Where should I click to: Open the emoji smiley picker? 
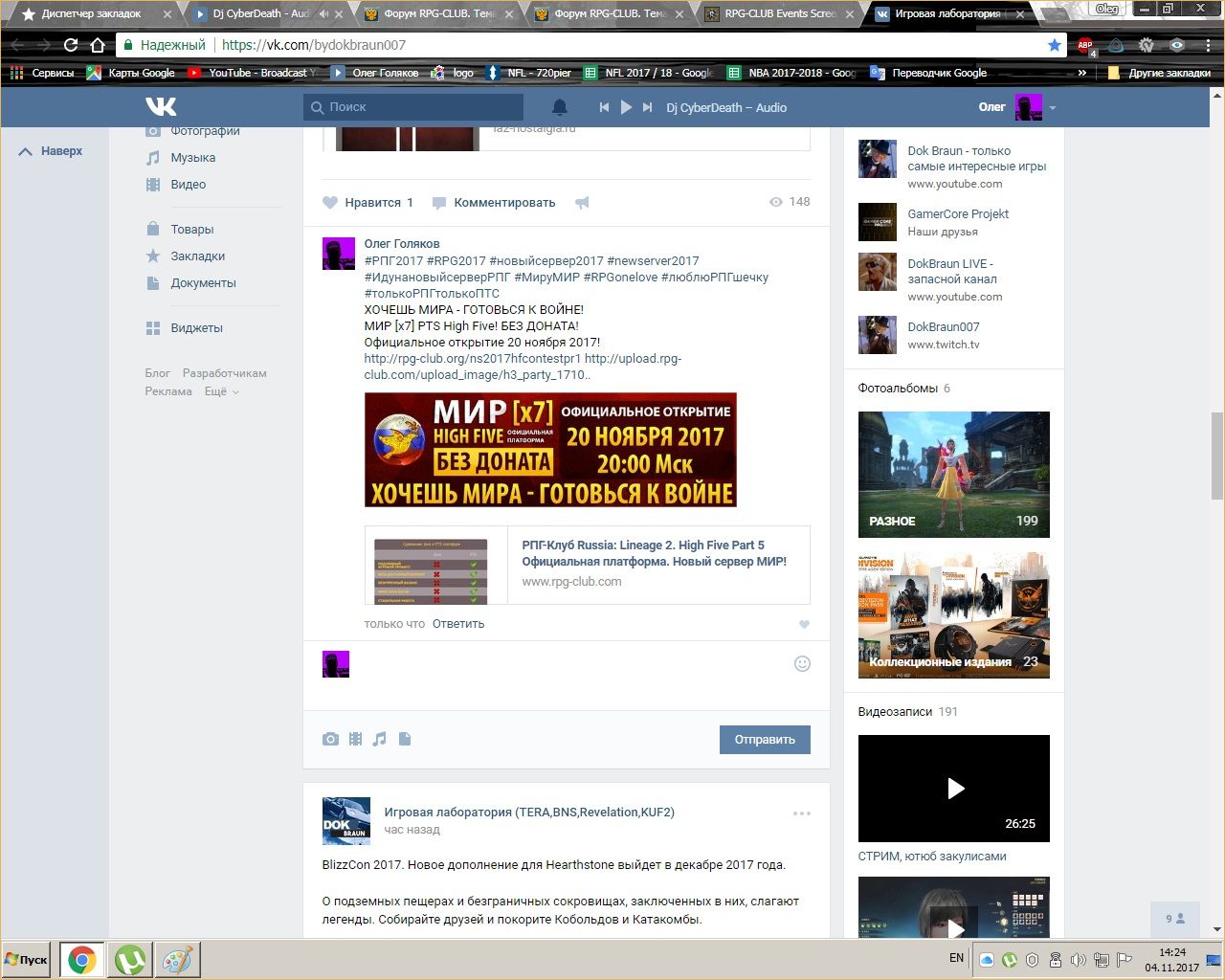tap(802, 664)
